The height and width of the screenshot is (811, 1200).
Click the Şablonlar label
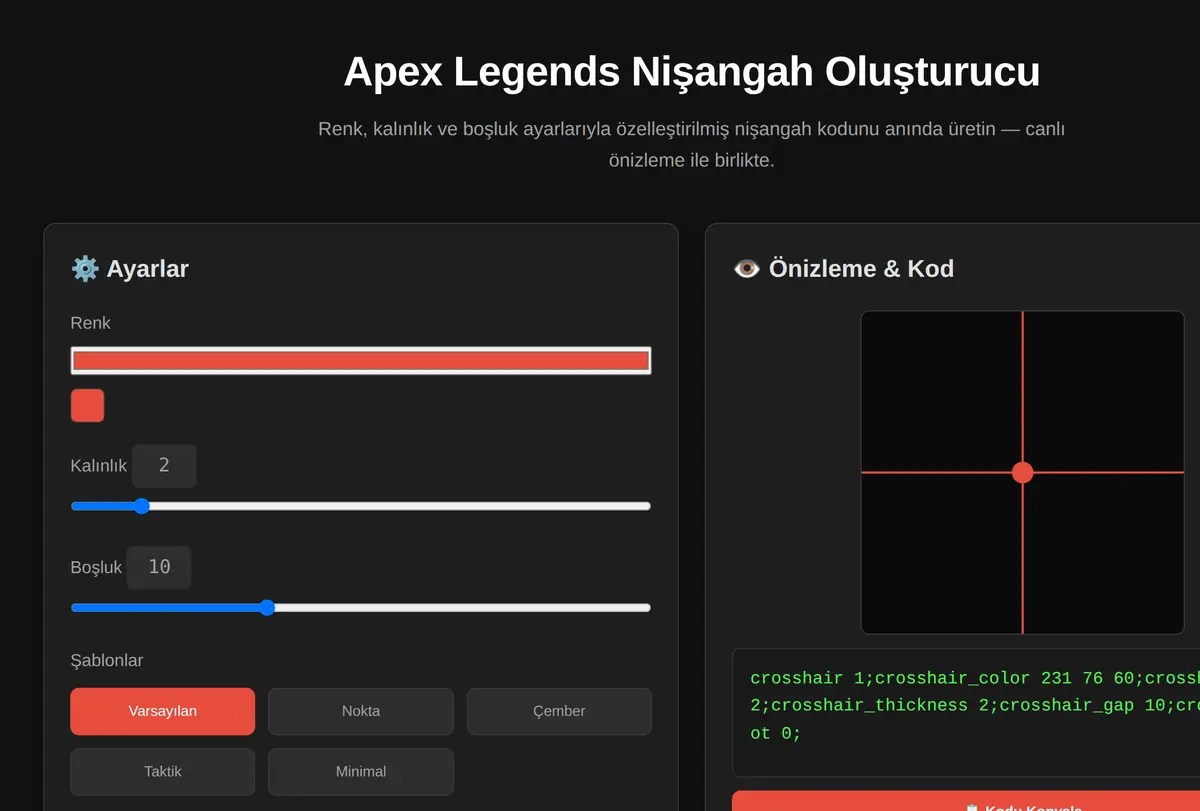(x=107, y=660)
